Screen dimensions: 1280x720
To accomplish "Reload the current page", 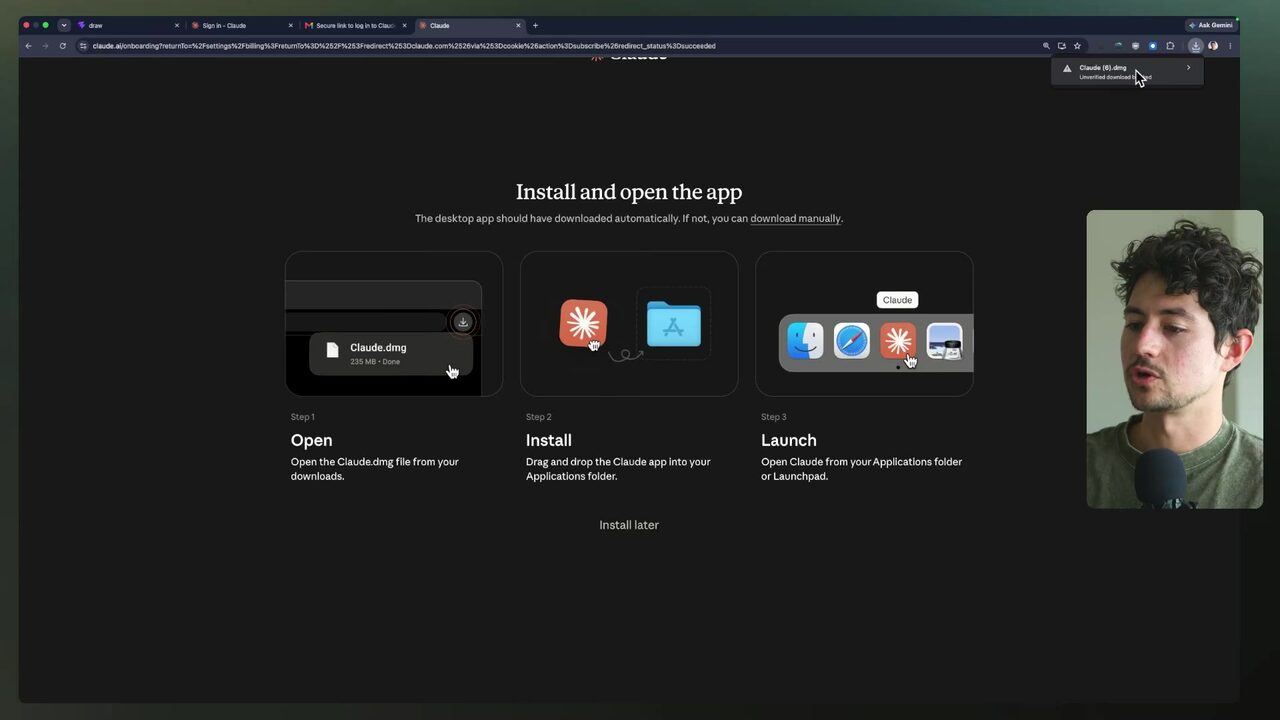I will [62, 46].
